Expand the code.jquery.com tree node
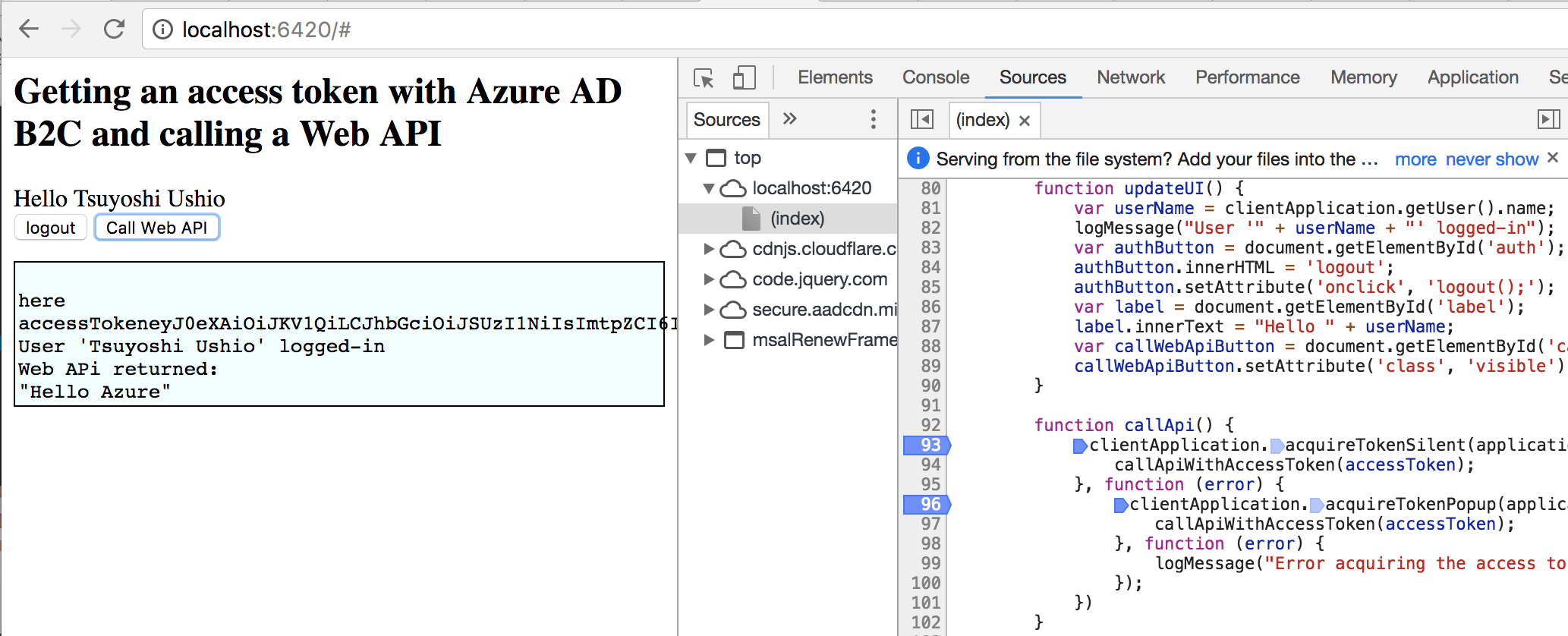This screenshot has height=636, width=1568. click(709, 279)
